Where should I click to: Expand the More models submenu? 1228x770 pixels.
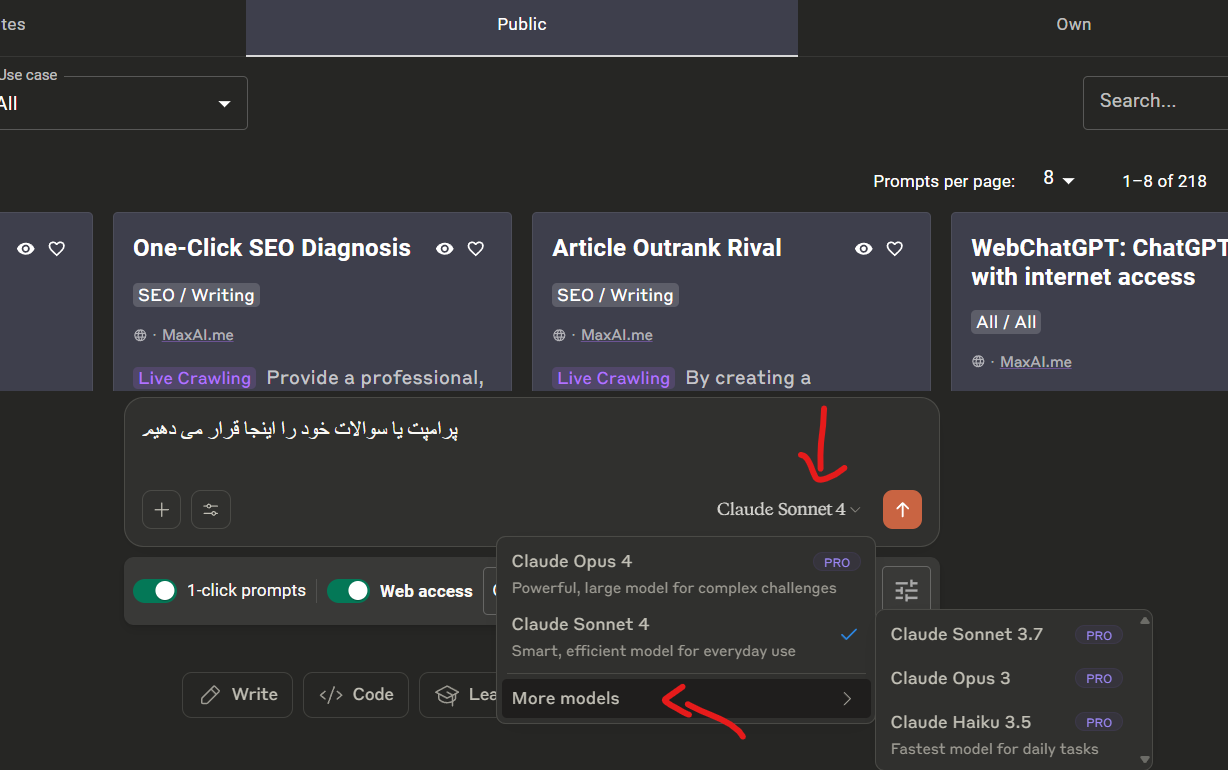coord(686,698)
